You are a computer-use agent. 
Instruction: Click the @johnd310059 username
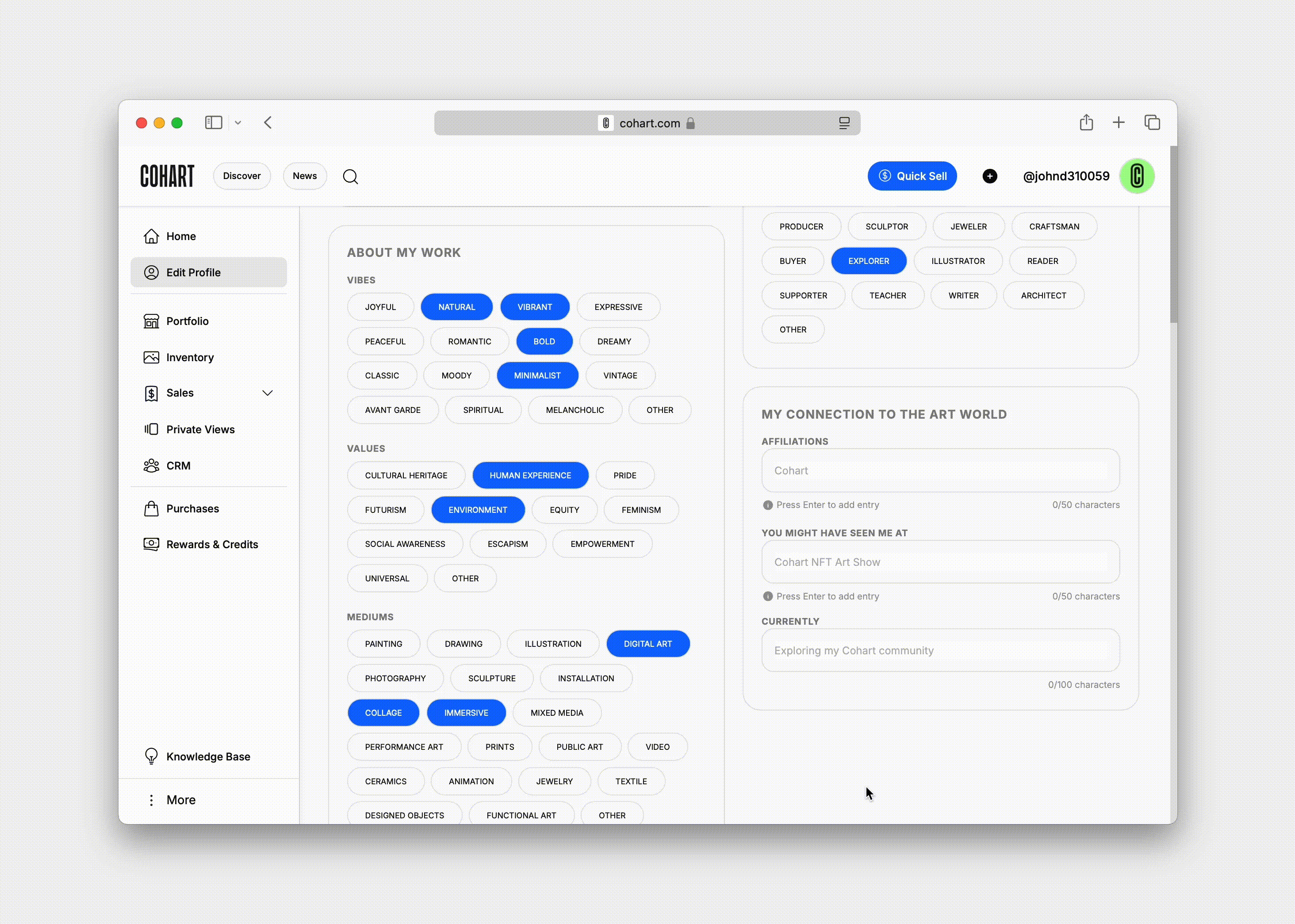tap(1066, 176)
